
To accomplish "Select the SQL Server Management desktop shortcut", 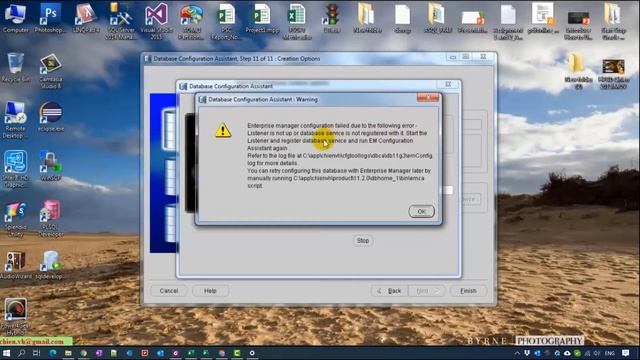I will click(x=120, y=21).
